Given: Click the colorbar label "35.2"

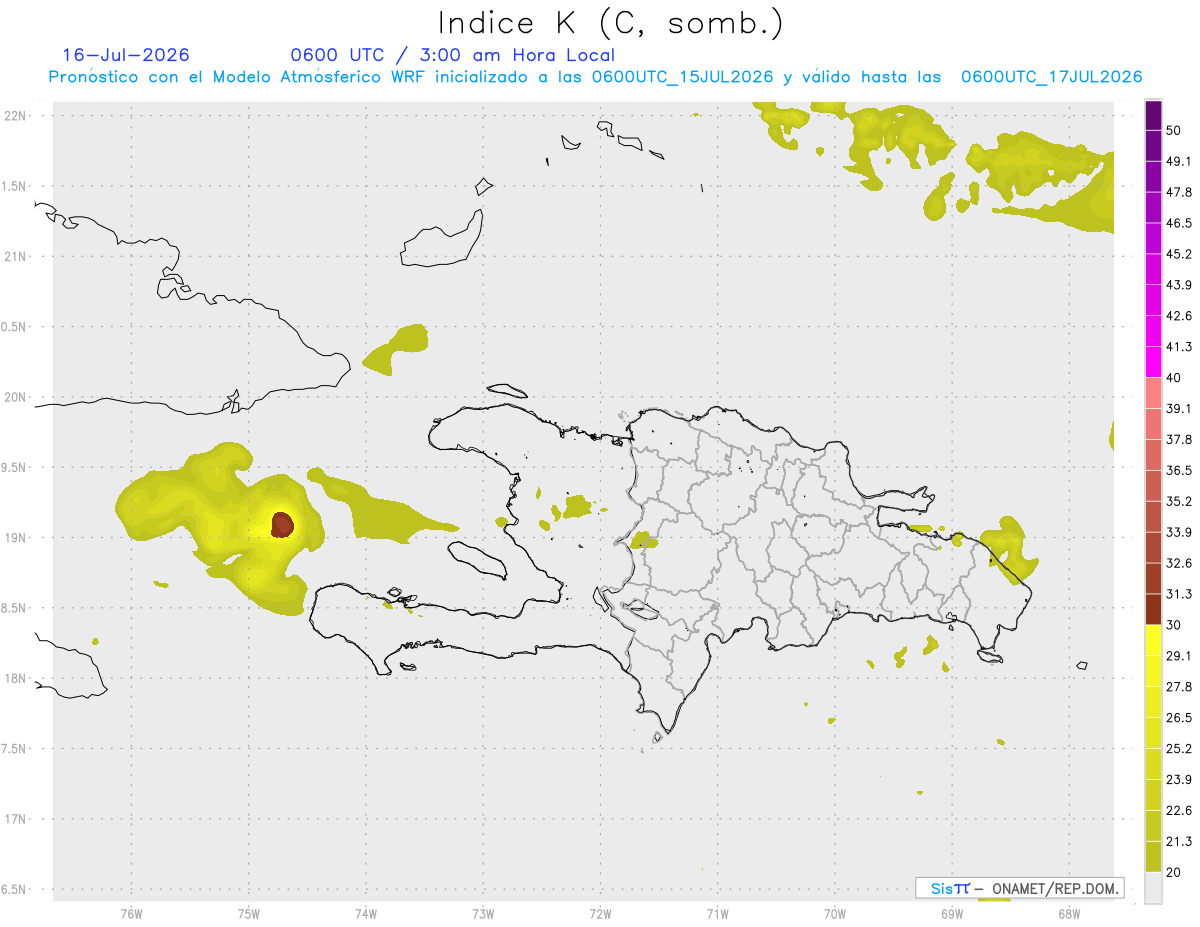Looking at the screenshot, I should tap(1179, 502).
